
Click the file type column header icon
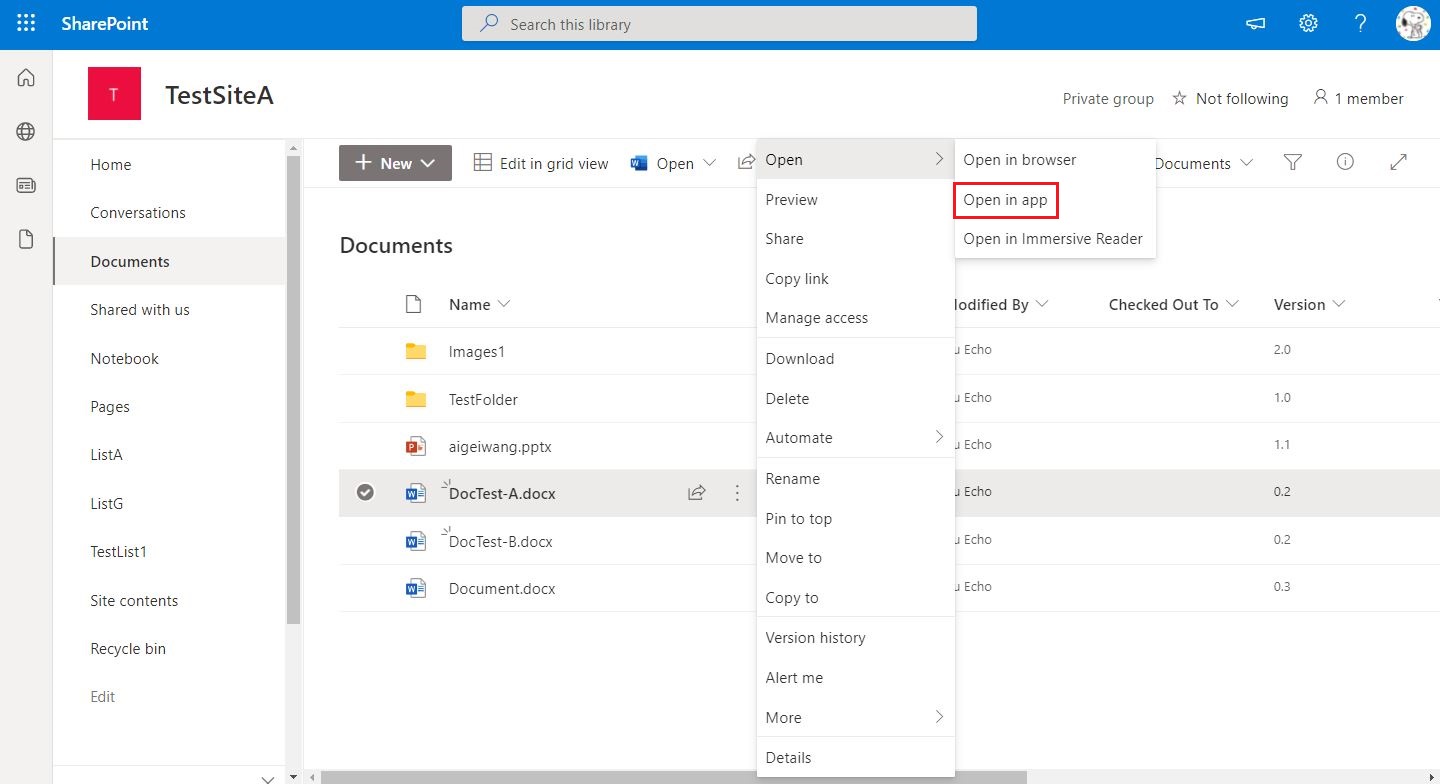413,304
